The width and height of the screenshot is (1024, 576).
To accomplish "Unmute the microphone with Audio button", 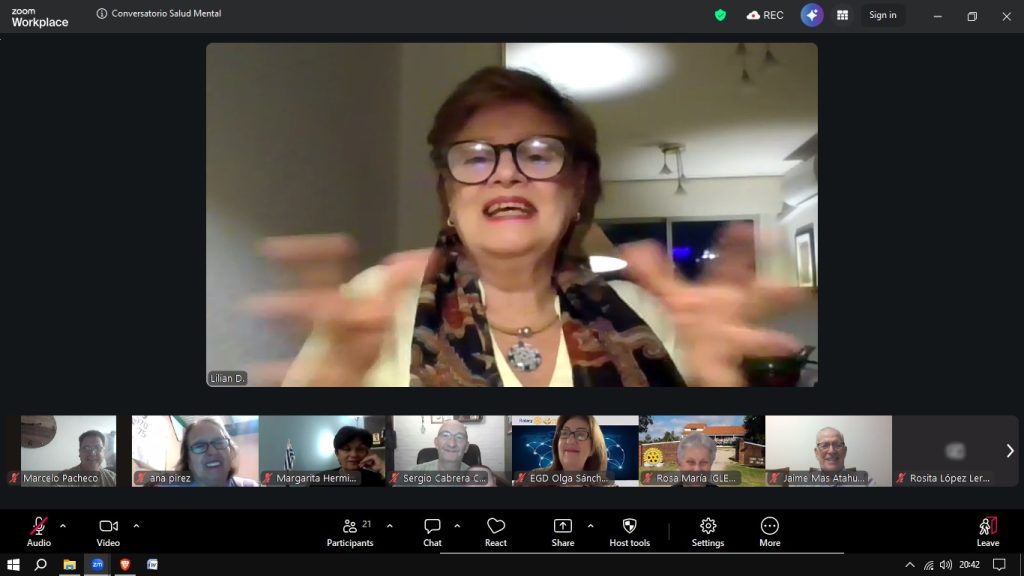I will pyautogui.click(x=39, y=531).
